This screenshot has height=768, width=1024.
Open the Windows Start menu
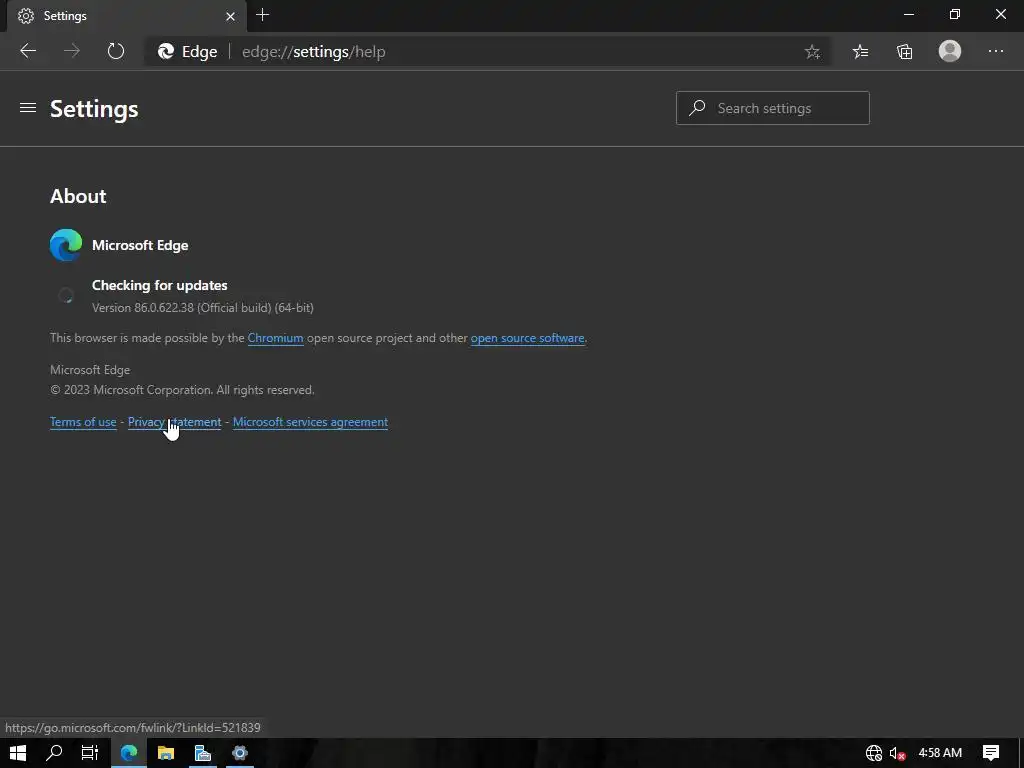[x=18, y=753]
